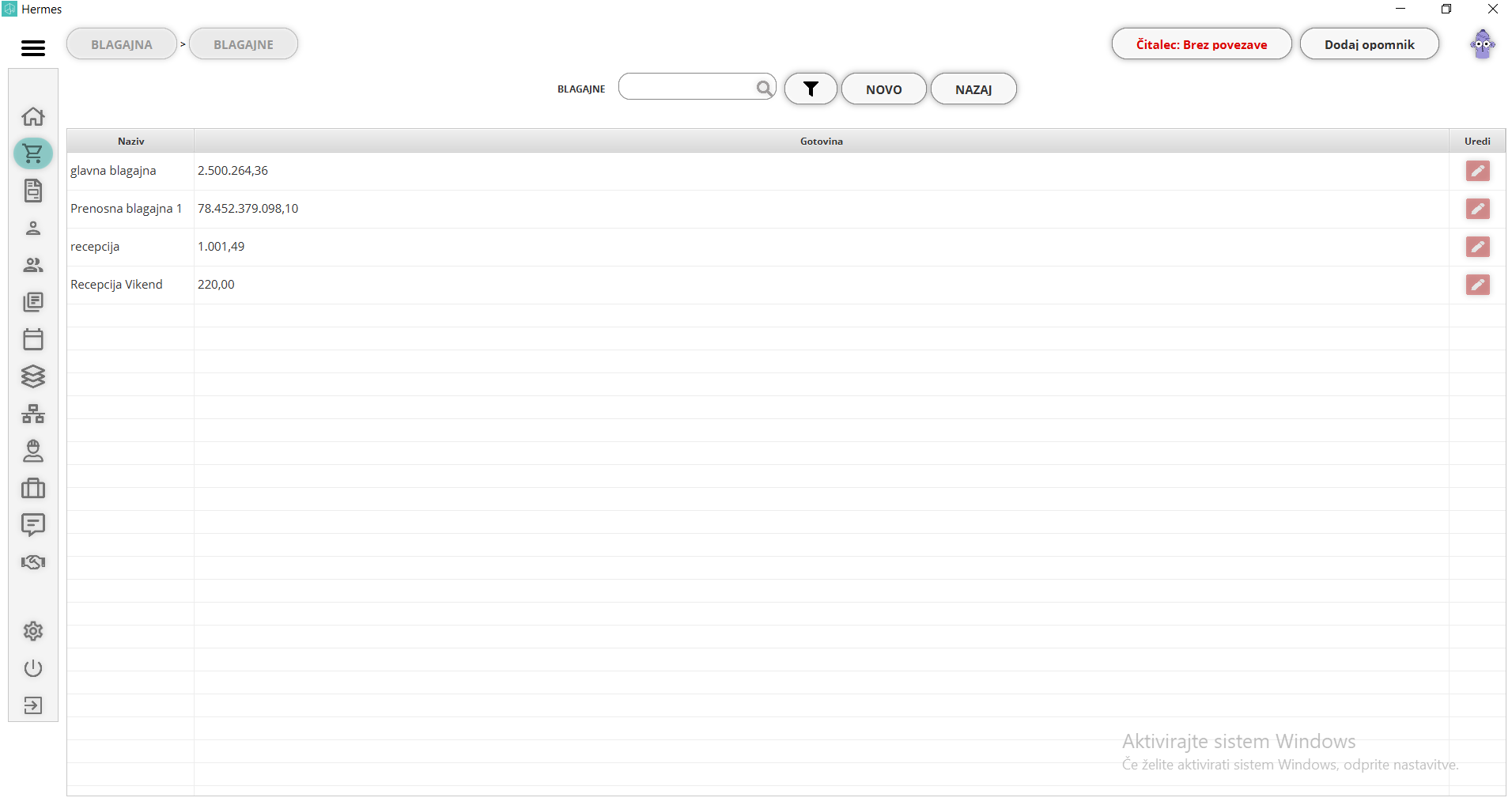This screenshot has height=809, width=1512.
Task: Sort by the Gotovina column header
Action: (x=821, y=141)
